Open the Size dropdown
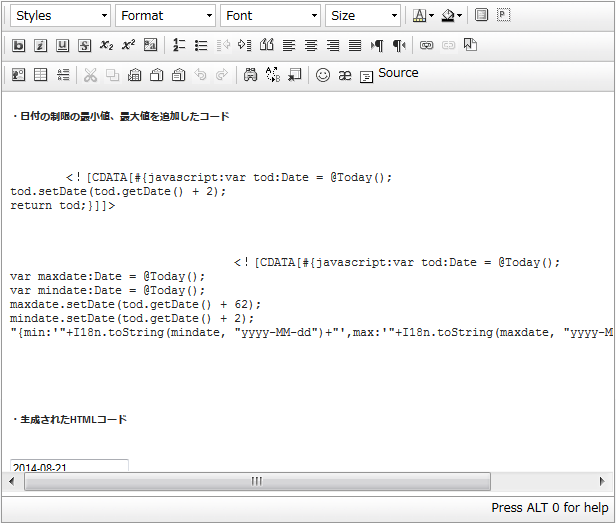The image size is (616, 523). coord(363,16)
